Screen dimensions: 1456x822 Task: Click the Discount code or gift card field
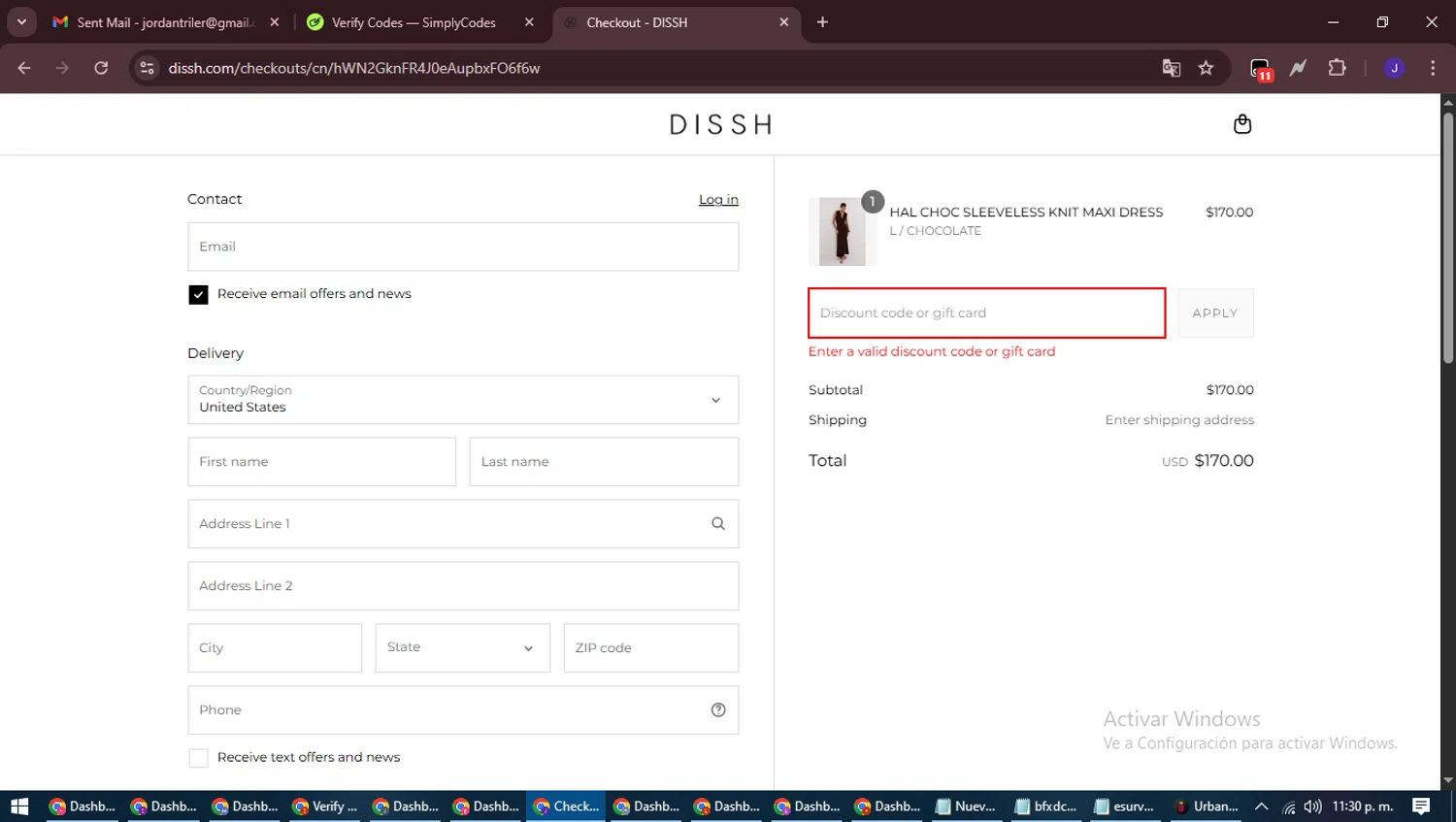pos(987,312)
